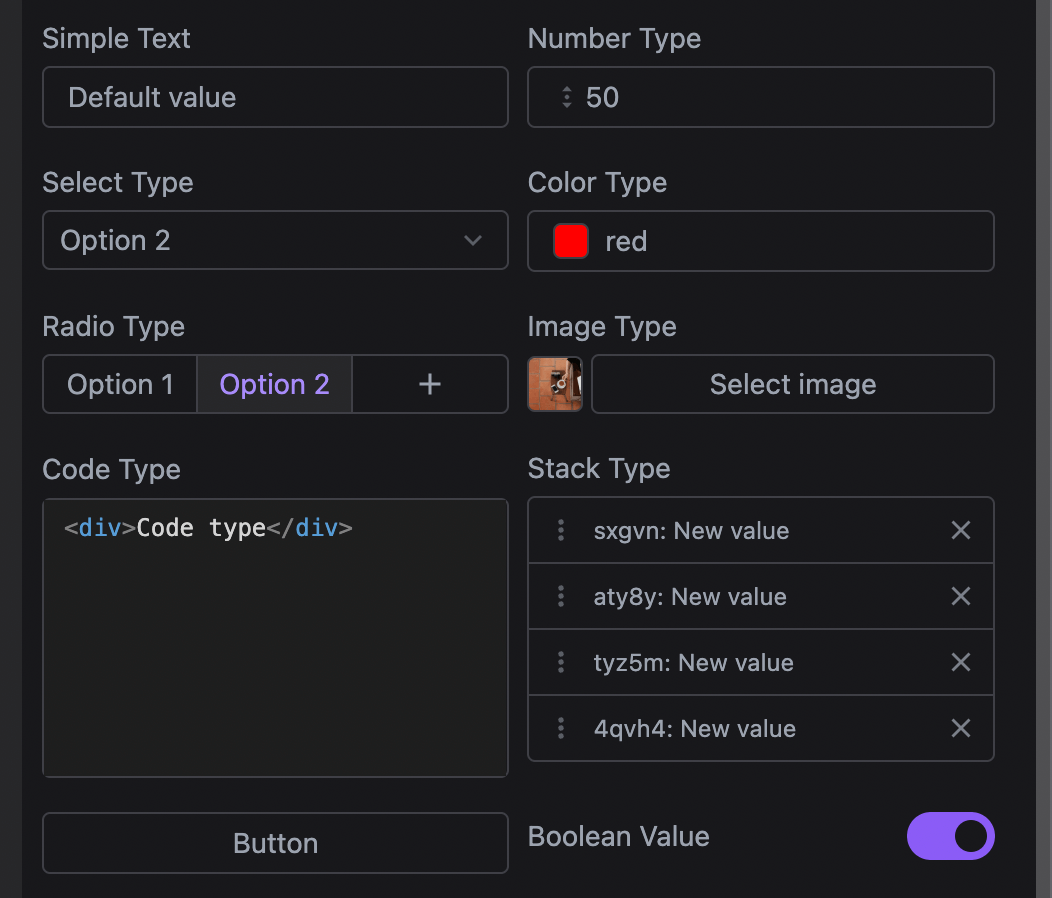Image resolution: width=1052 pixels, height=898 pixels.
Task: Click the drag handle next to sxgvn item
Action: [560, 530]
